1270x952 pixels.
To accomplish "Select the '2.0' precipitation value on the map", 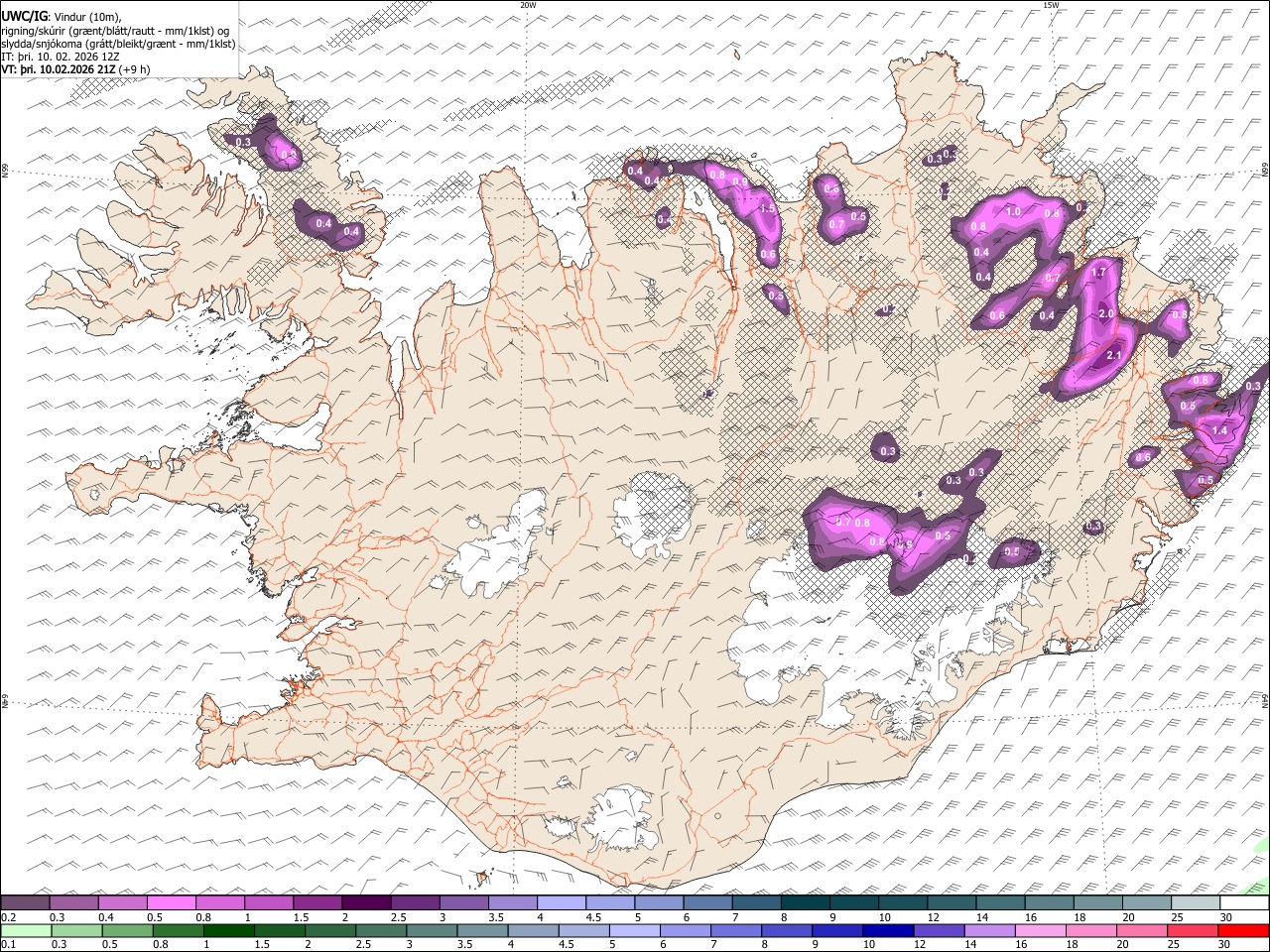I will click(x=1107, y=313).
